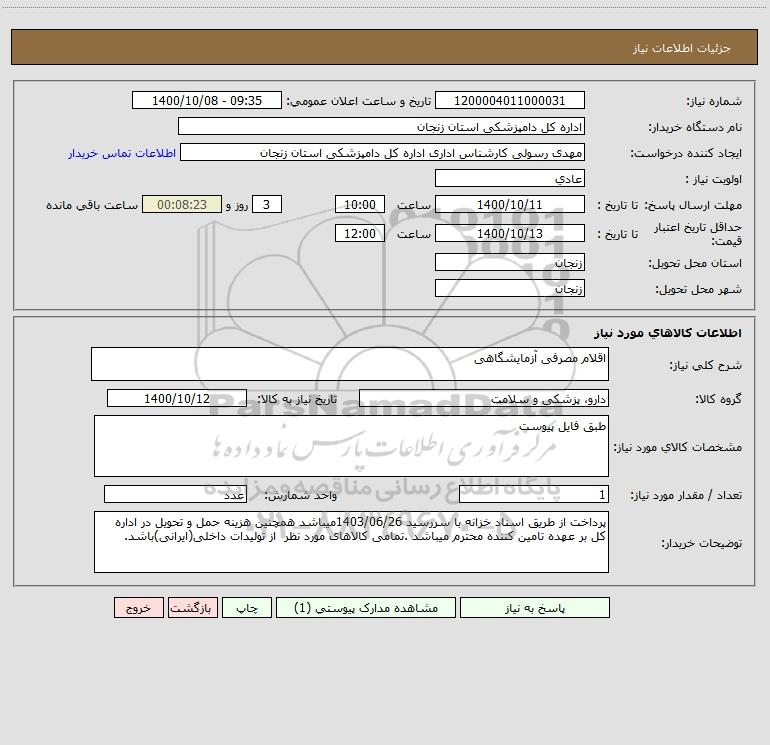
Task: Click the label توضیحات خریدار
Action: click(x=702, y=543)
